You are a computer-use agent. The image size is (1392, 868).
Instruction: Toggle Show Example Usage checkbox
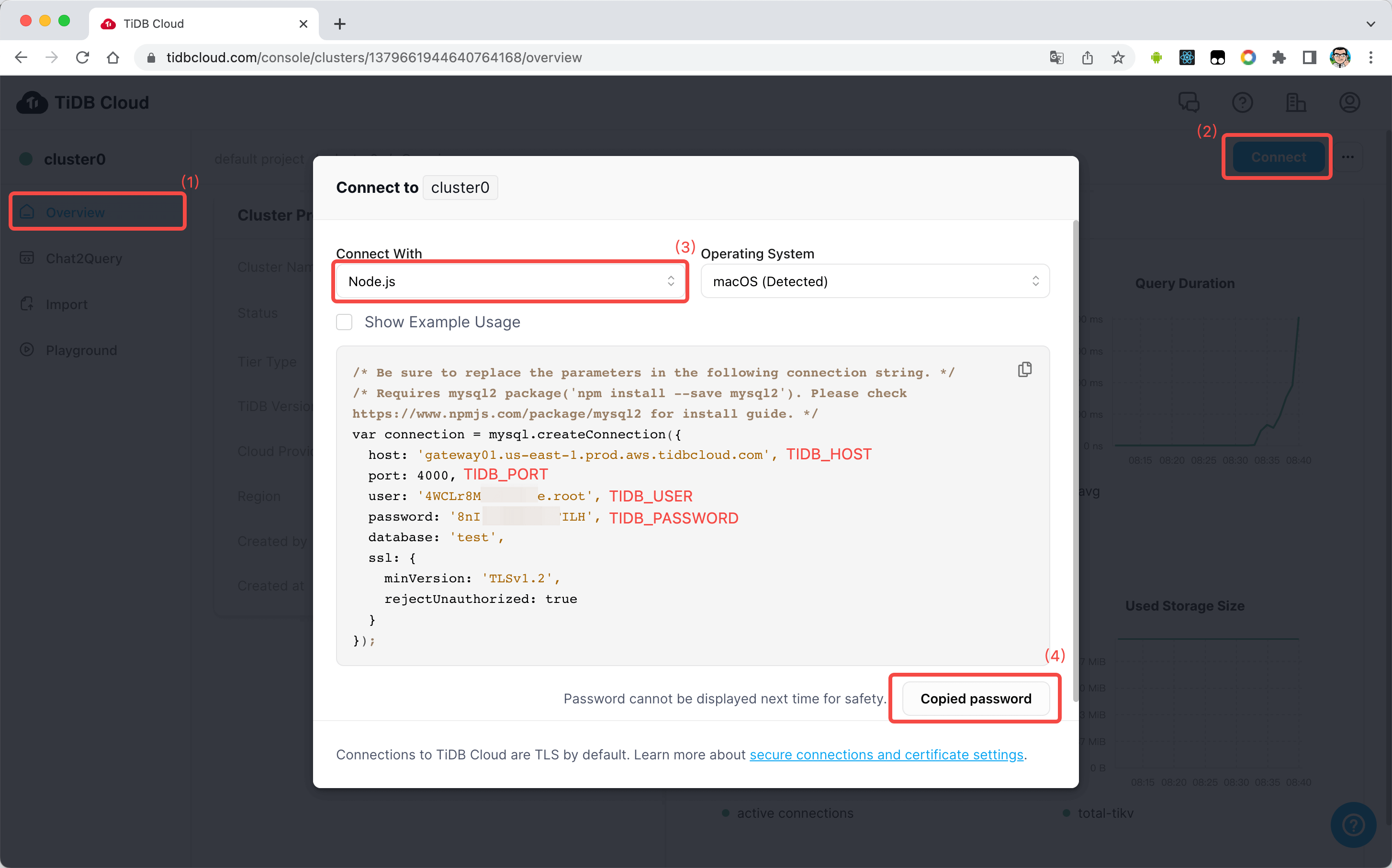[x=345, y=322]
